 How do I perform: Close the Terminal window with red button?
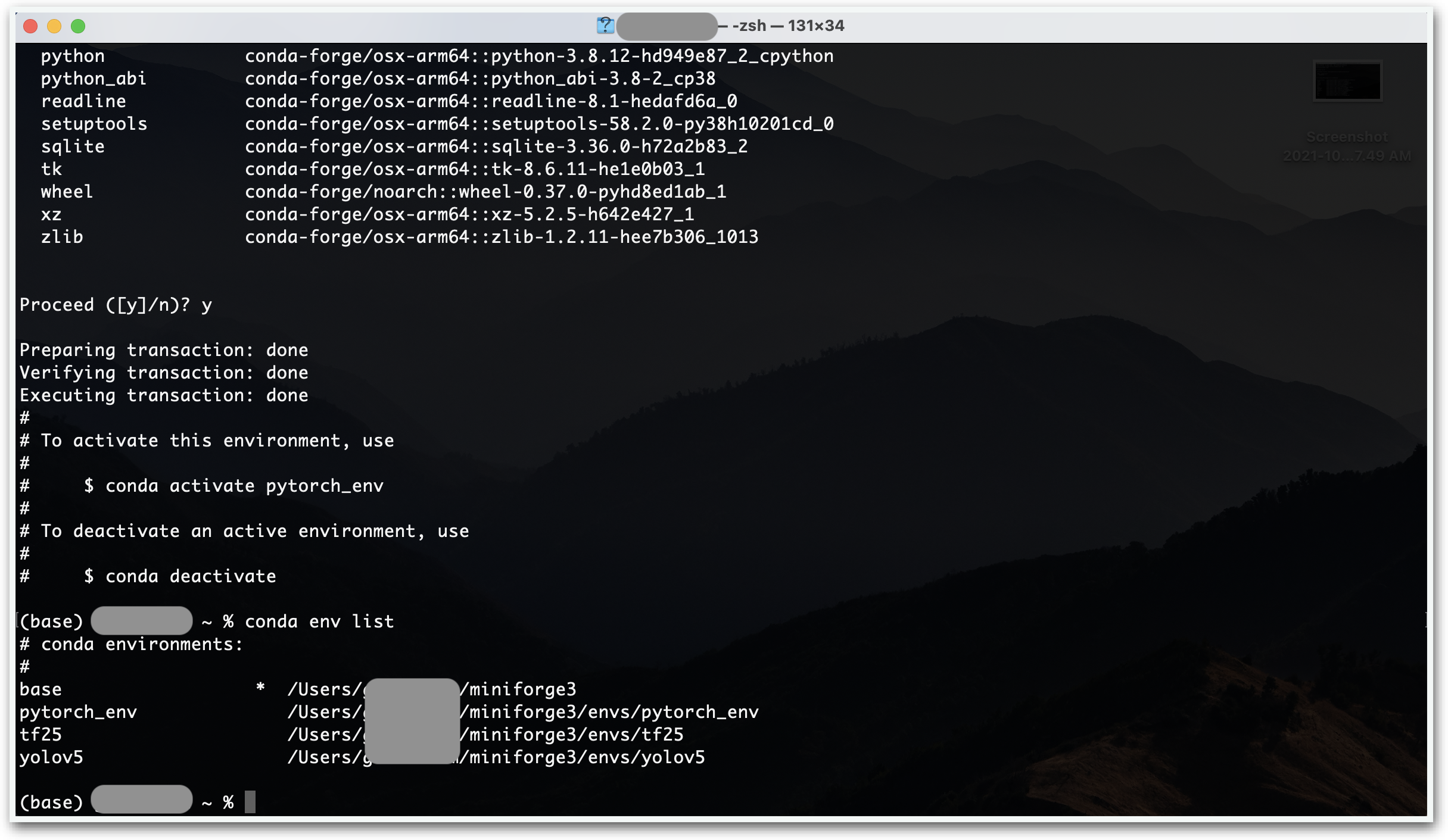pos(30,26)
